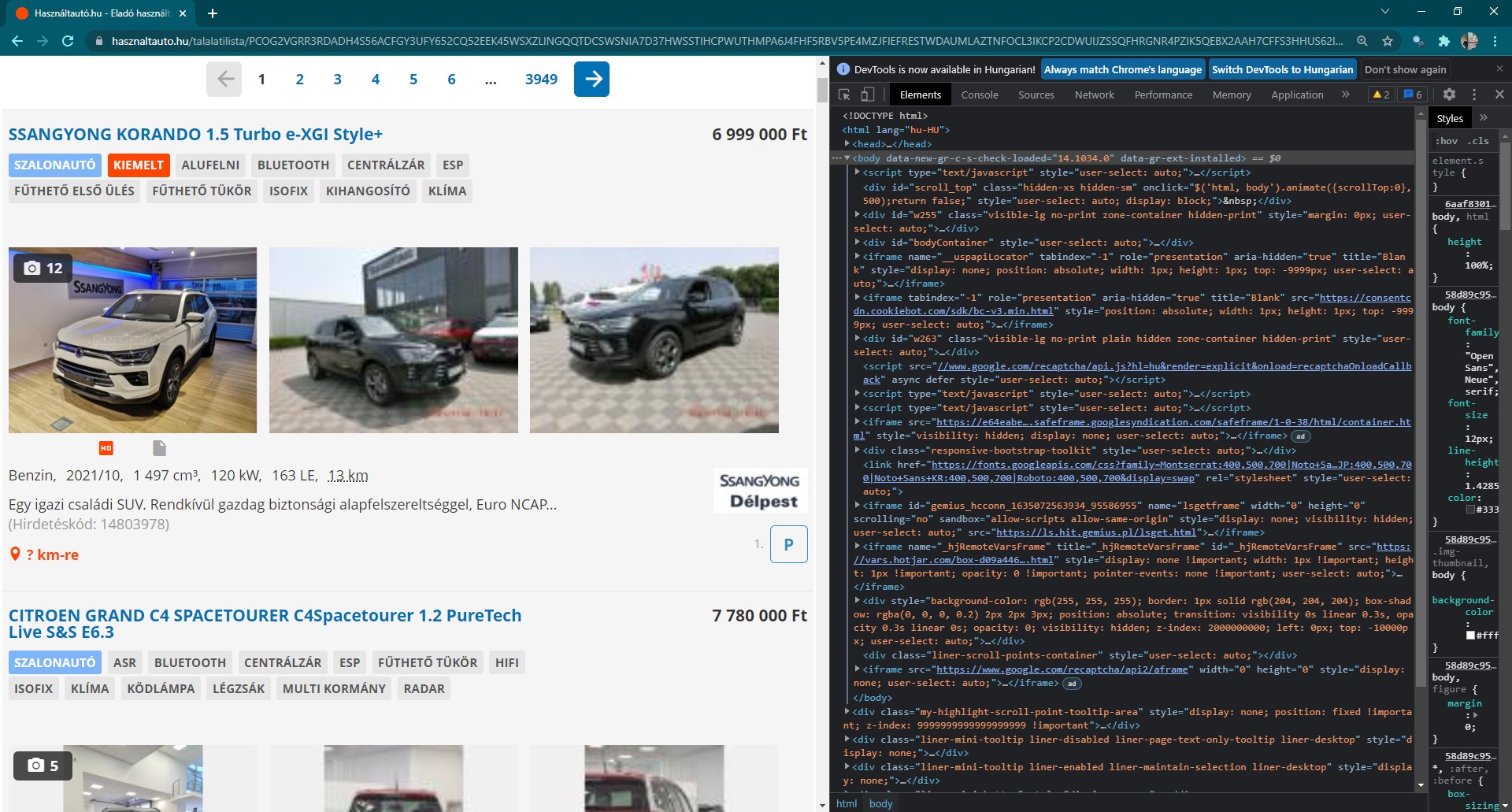The image size is (1512, 812).
Task: Open the SSANGYONG KORANDO listing title link
Action: coord(195,135)
